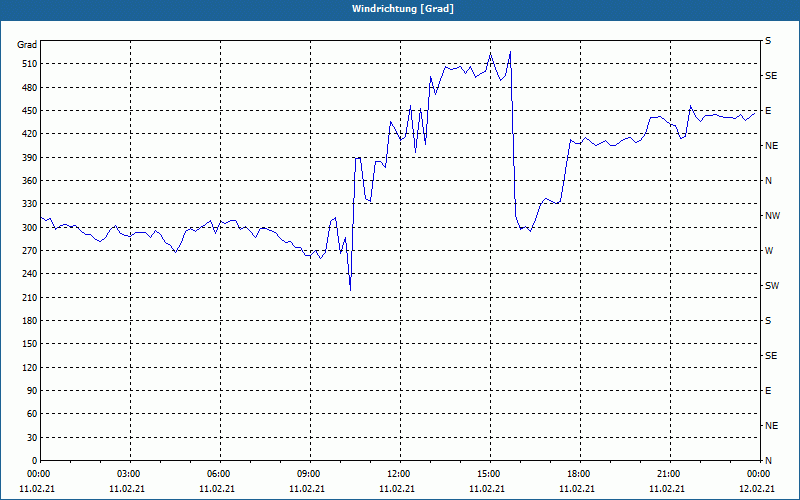The height and width of the screenshot is (500, 800).
Task: Click the 18:00 time label
Action: (577, 474)
